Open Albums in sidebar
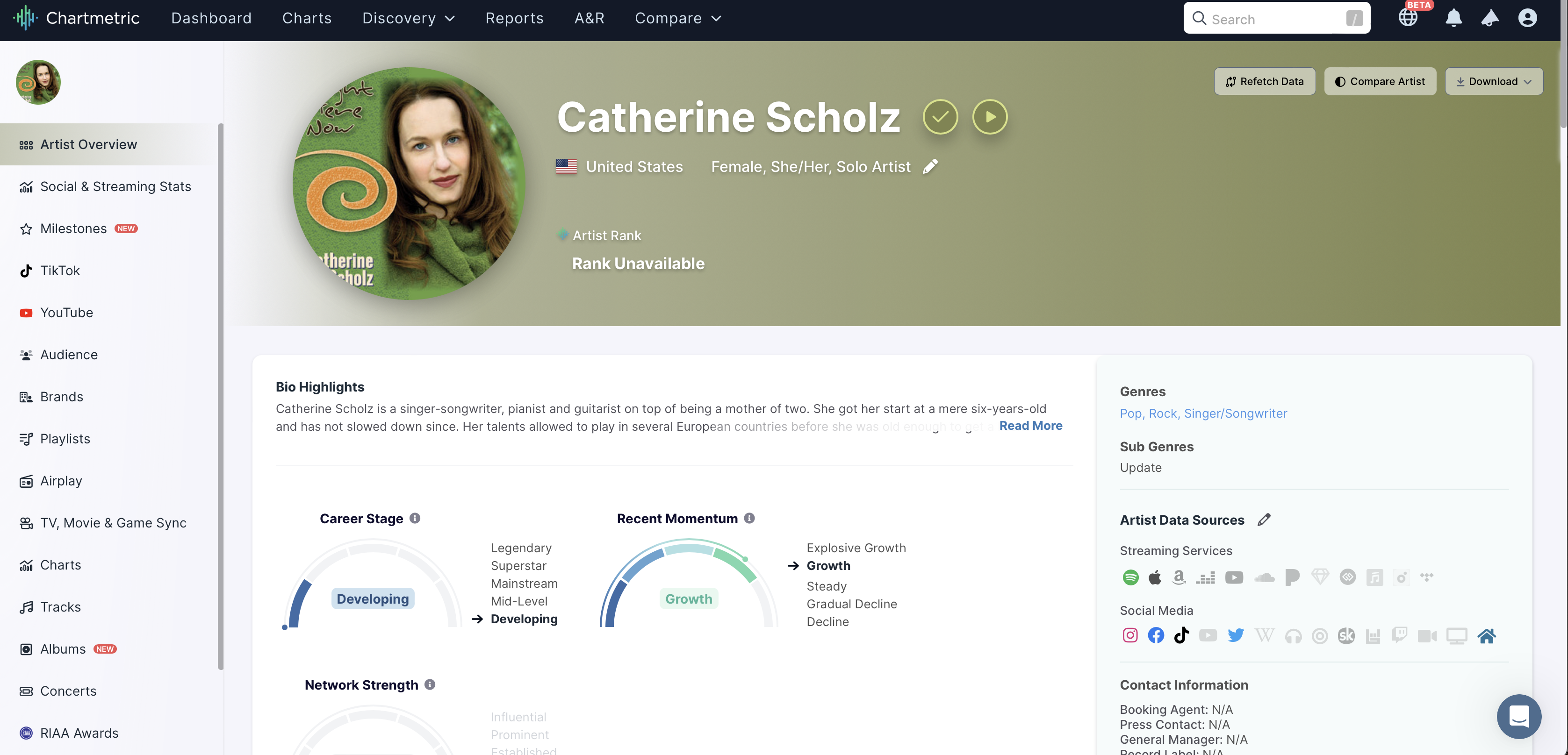This screenshot has height=755, width=1568. coord(108,648)
